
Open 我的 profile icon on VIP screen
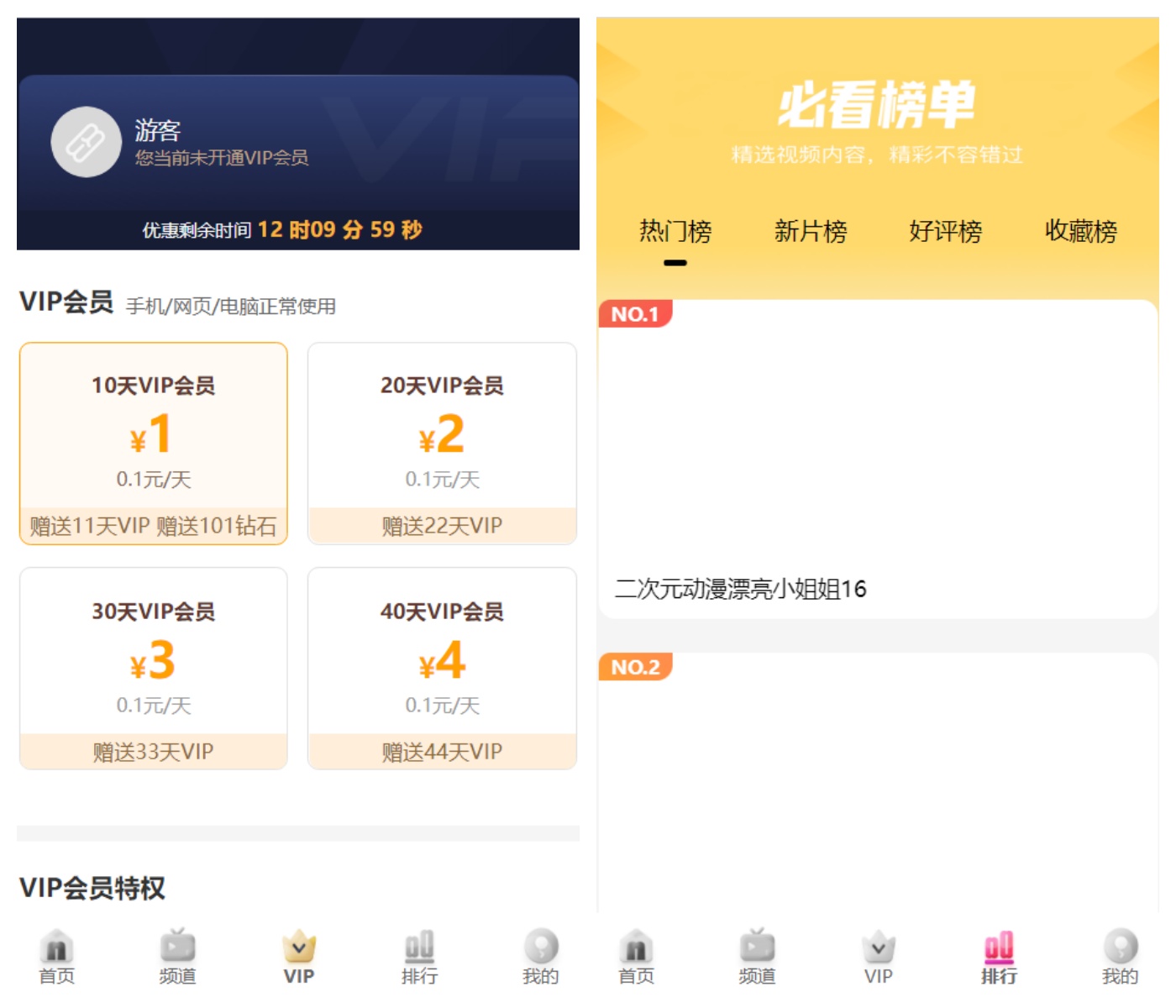(540, 948)
